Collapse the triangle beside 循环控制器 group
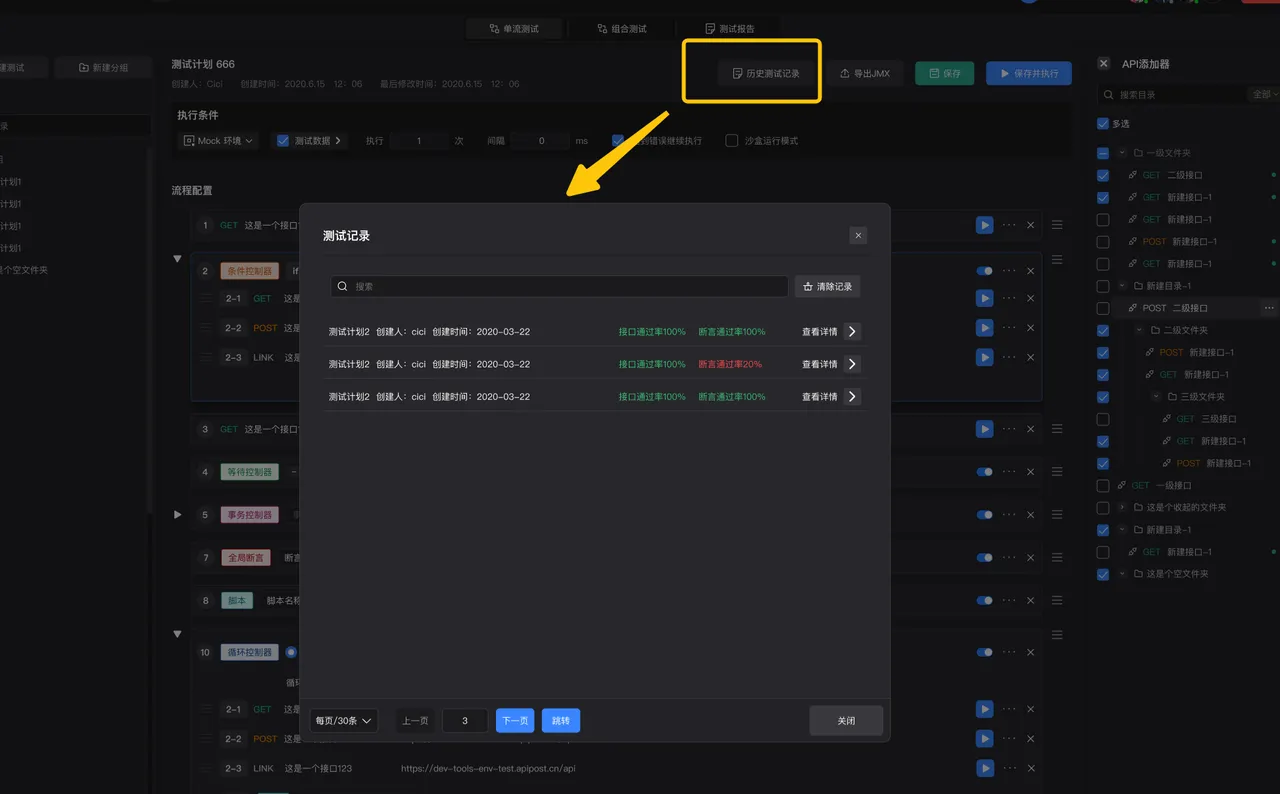 click(x=178, y=634)
